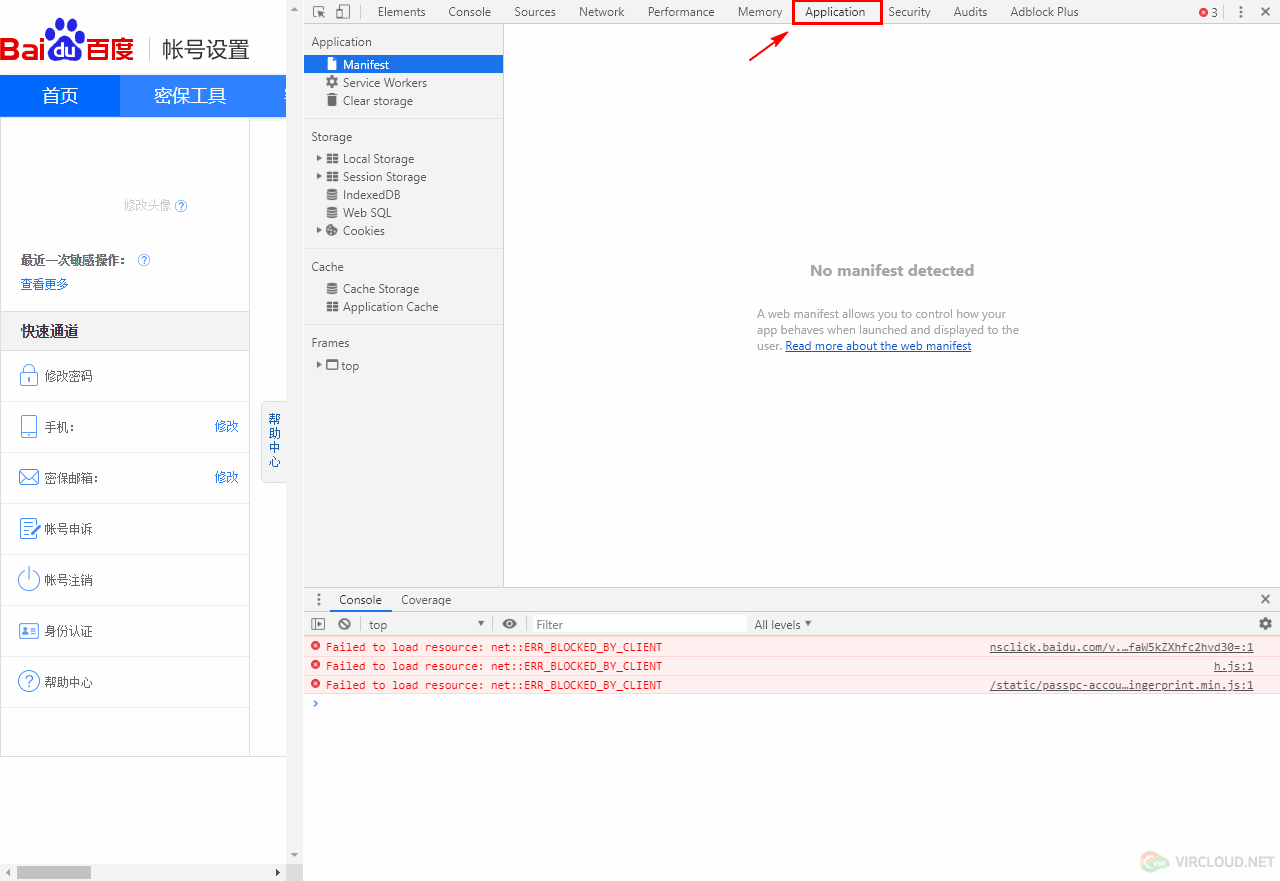Switch to the Performance tab
The image size is (1280, 881).
click(681, 12)
